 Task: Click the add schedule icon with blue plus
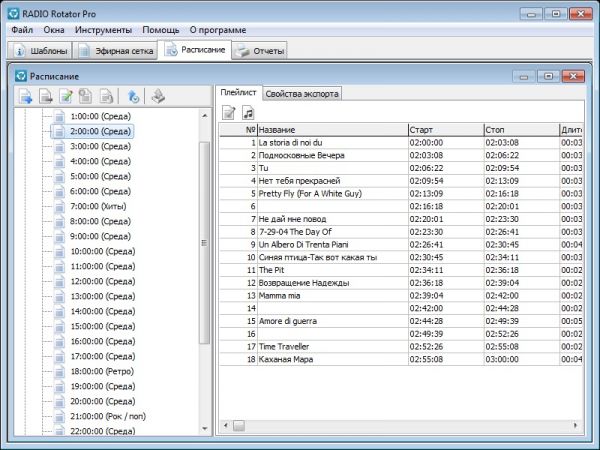point(26,97)
